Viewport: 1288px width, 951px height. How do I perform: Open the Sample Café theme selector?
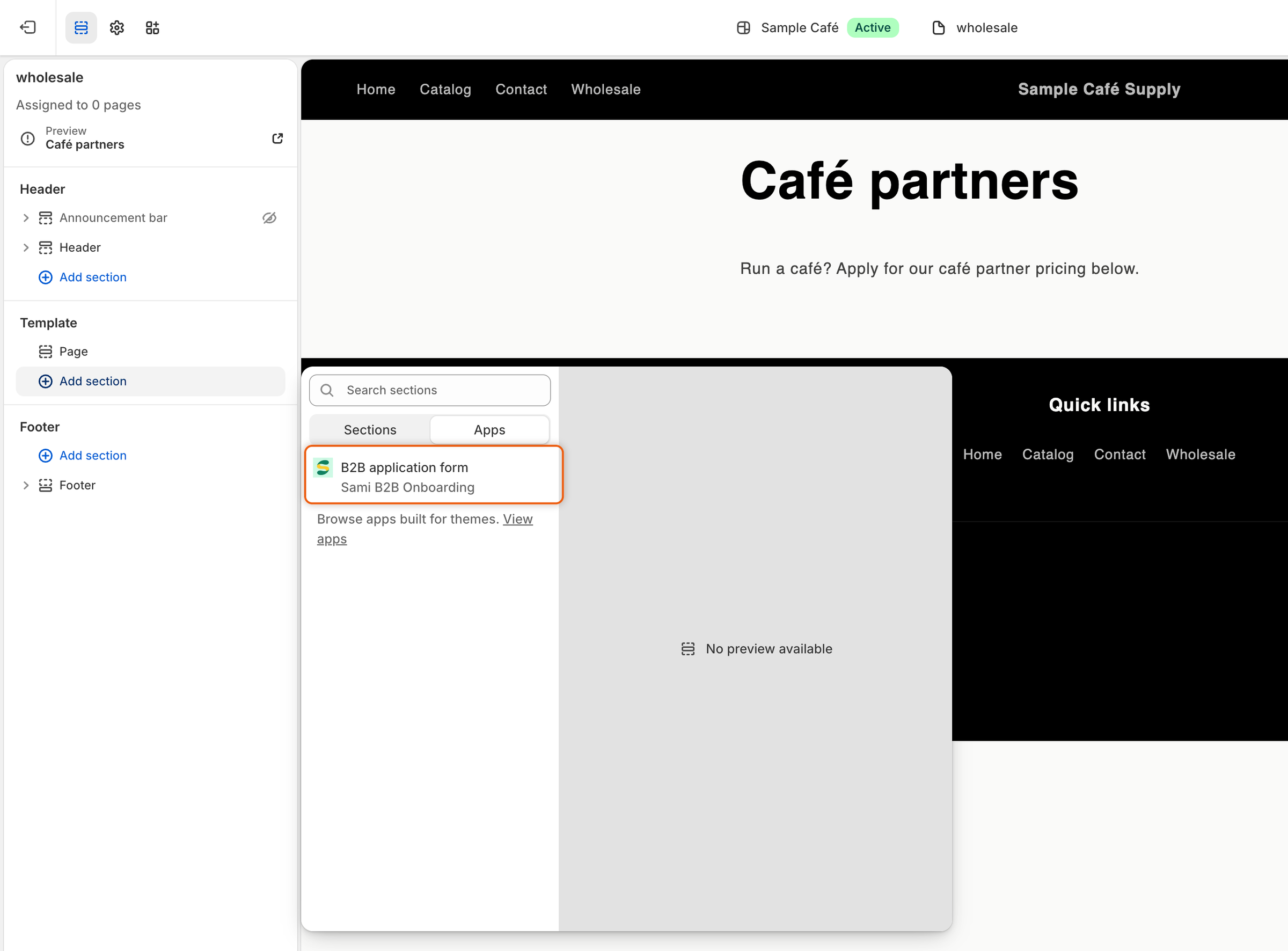[817, 27]
